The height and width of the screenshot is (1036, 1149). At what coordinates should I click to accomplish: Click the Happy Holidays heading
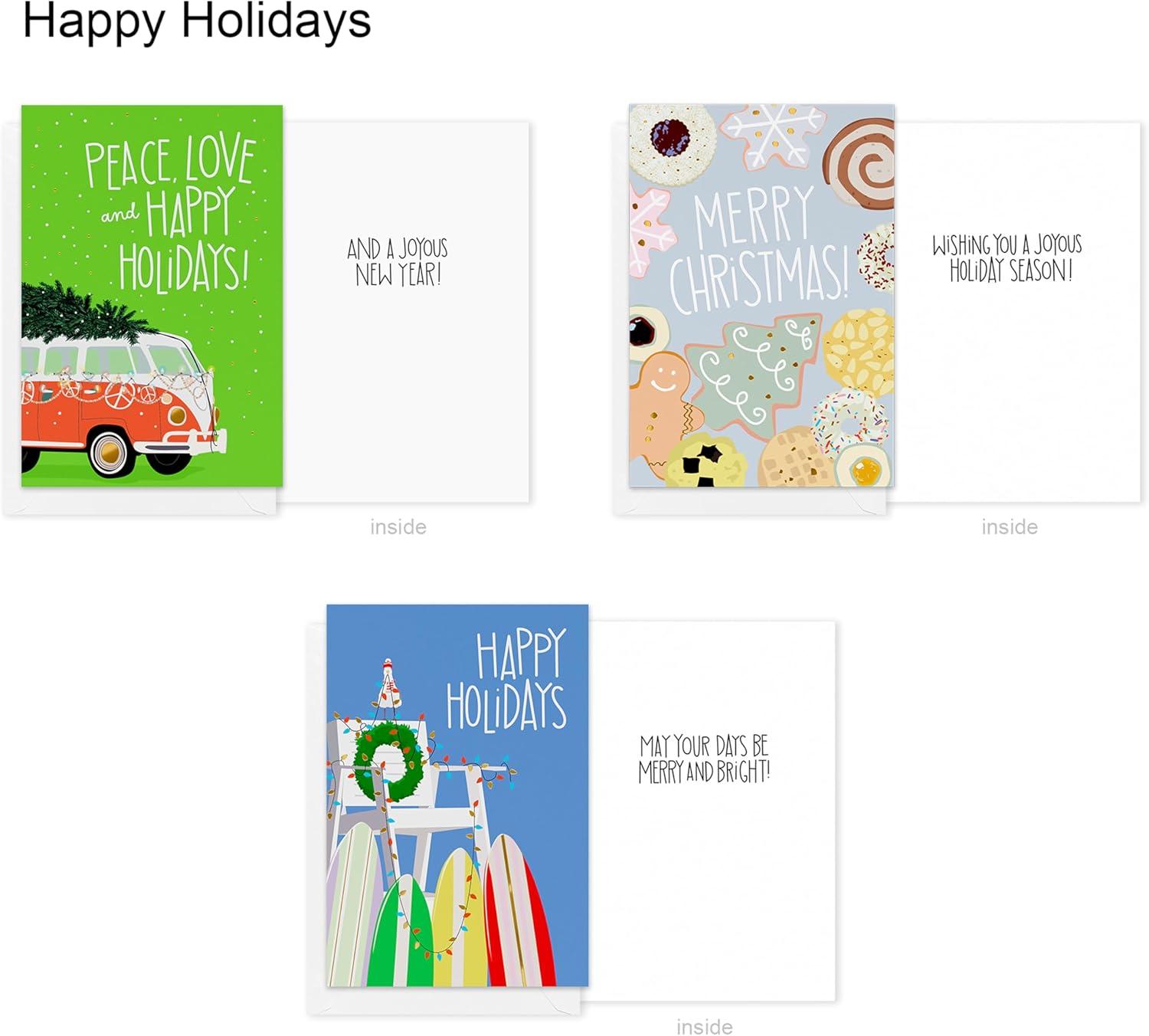click(197, 21)
